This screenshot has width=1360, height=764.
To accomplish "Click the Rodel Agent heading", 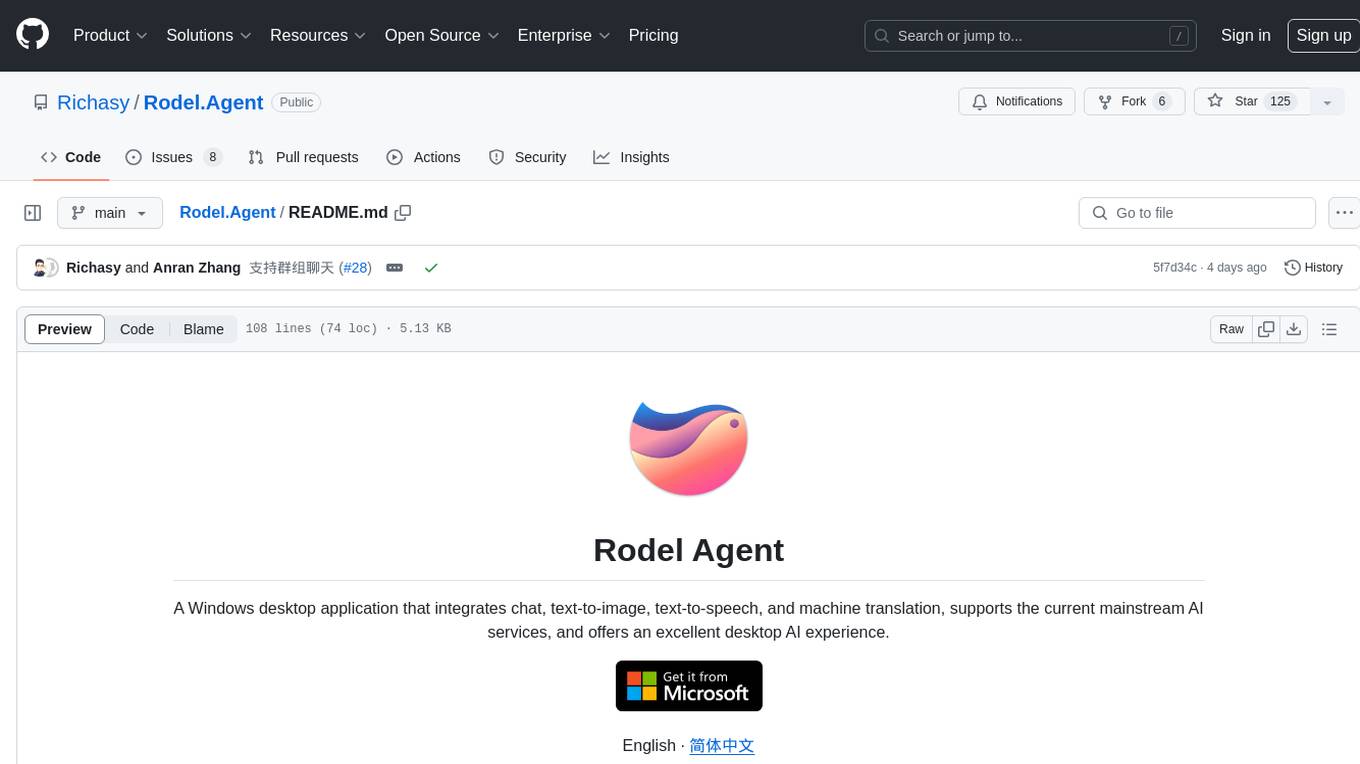I will click(688, 550).
